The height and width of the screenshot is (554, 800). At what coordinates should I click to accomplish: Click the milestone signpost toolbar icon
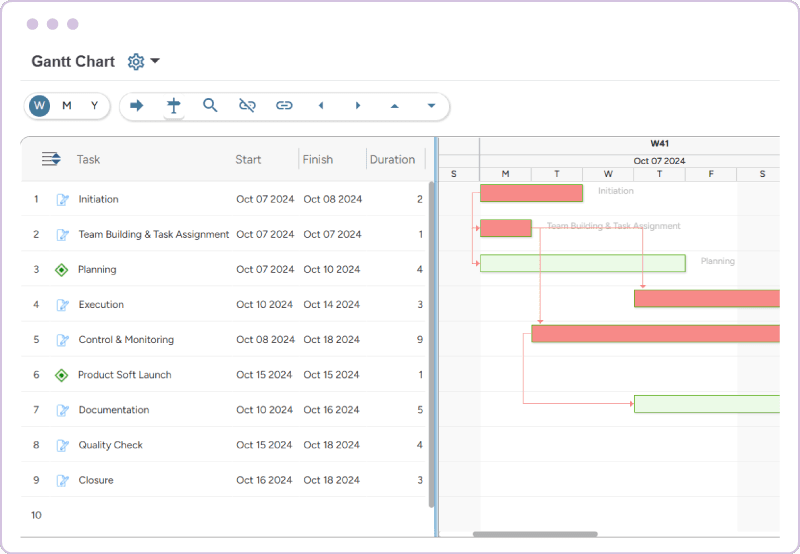[173, 106]
